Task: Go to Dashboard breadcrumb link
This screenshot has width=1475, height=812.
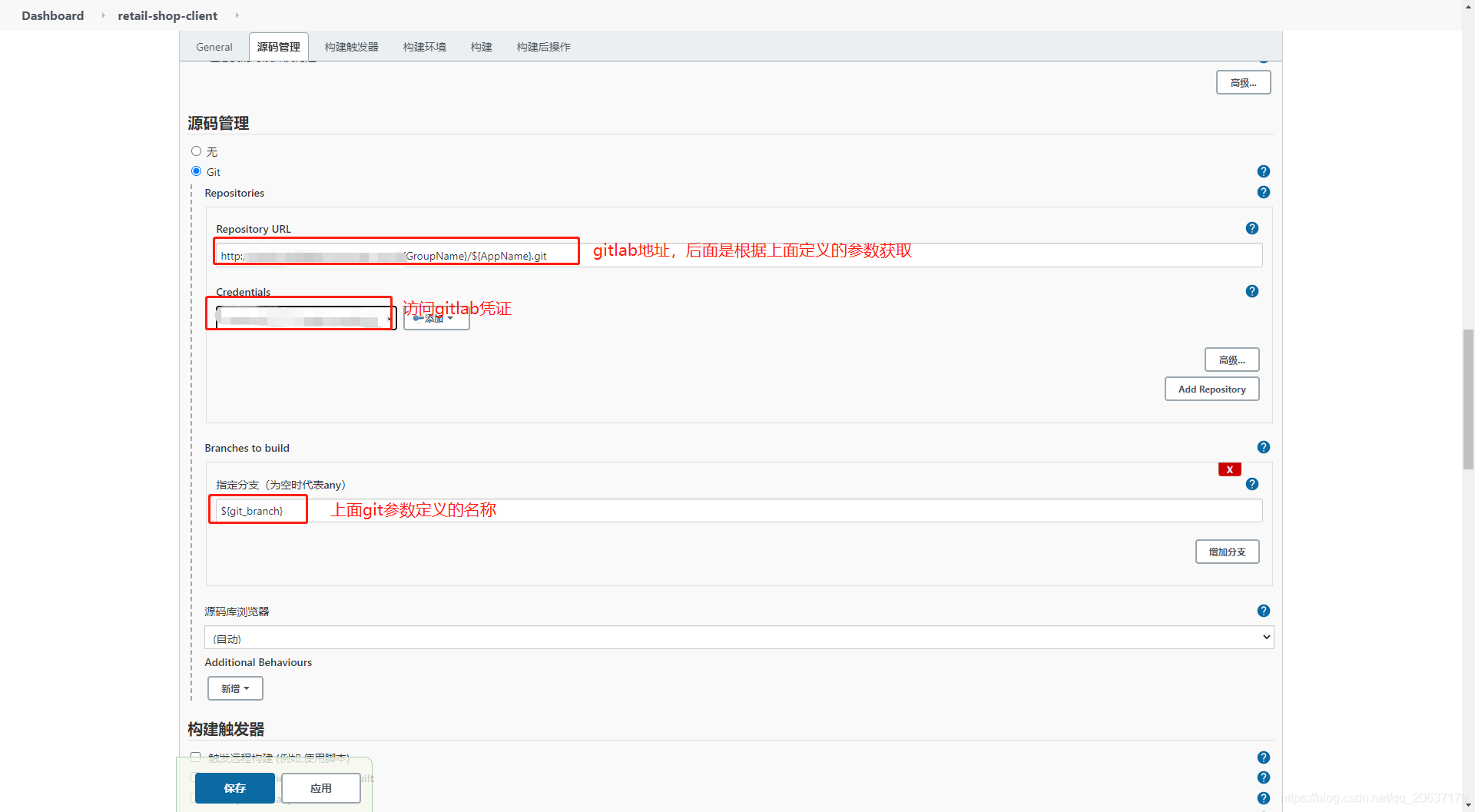Action: pyautogui.click(x=52, y=15)
